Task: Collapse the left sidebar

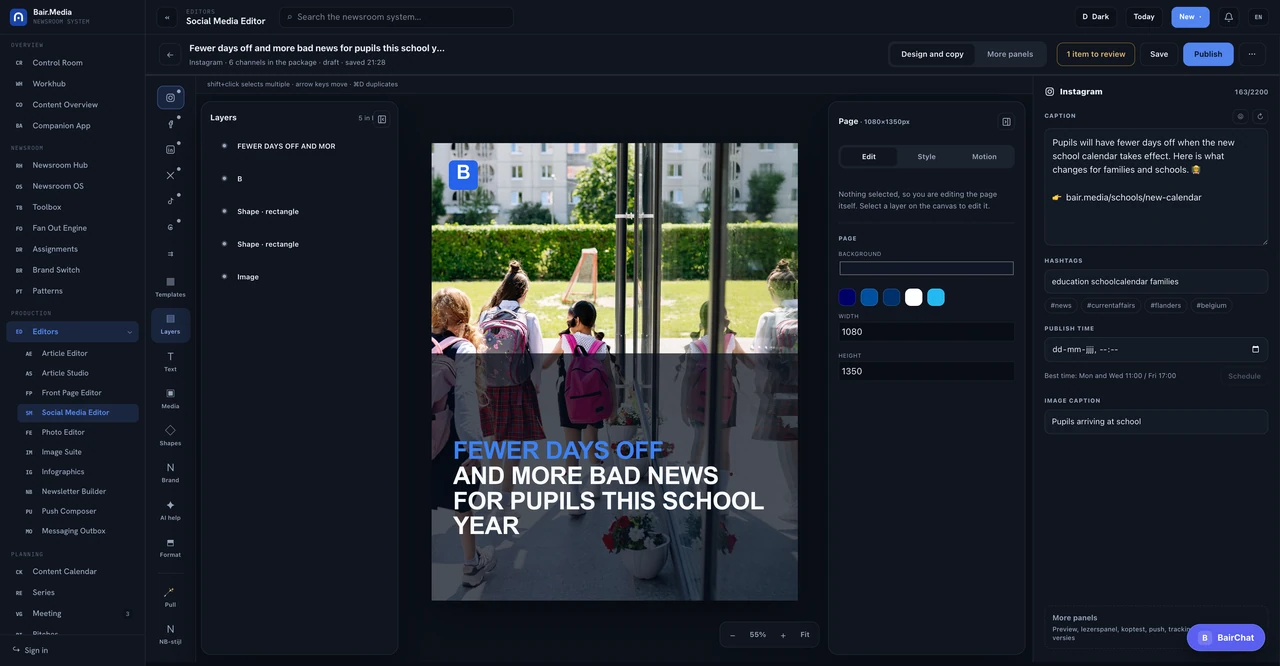Action: (167, 17)
